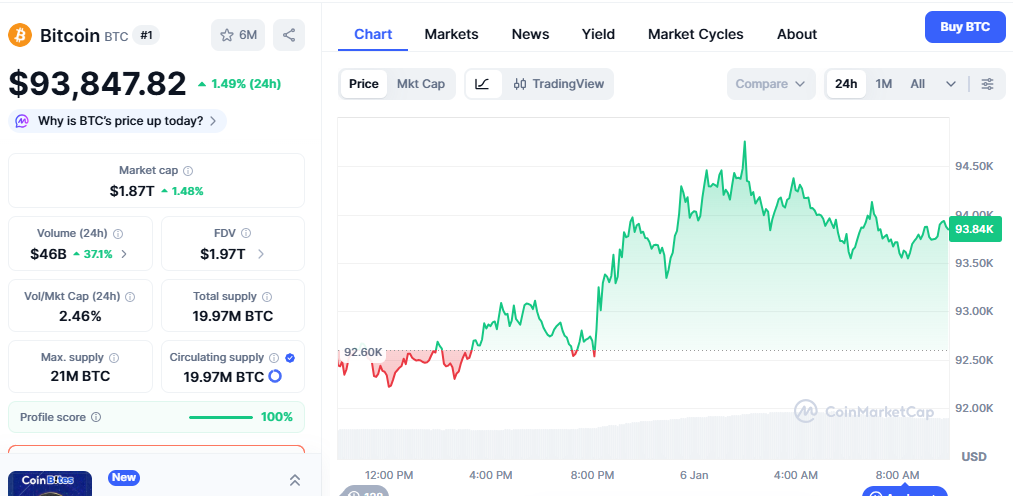Expand FDV details arrow
Screen dimensions: 1013x496
(261, 254)
